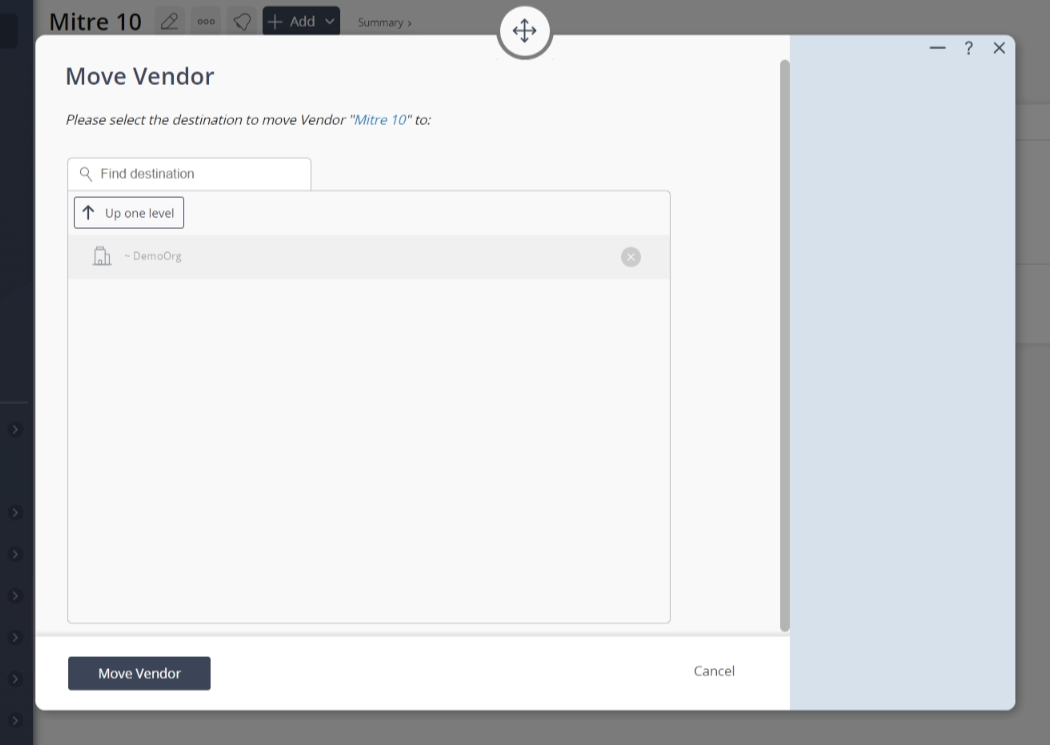Cancel the Move Vendor dialog

click(714, 671)
